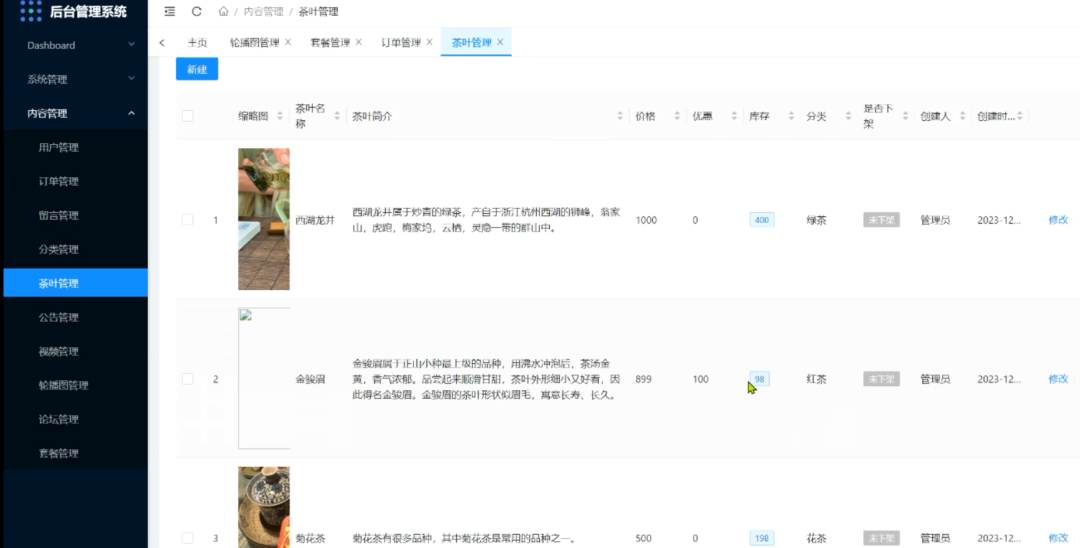Viewport: 1080px width, 548px height.
Task: Close the 茶叶管理 tab
Action: [500, 42]
